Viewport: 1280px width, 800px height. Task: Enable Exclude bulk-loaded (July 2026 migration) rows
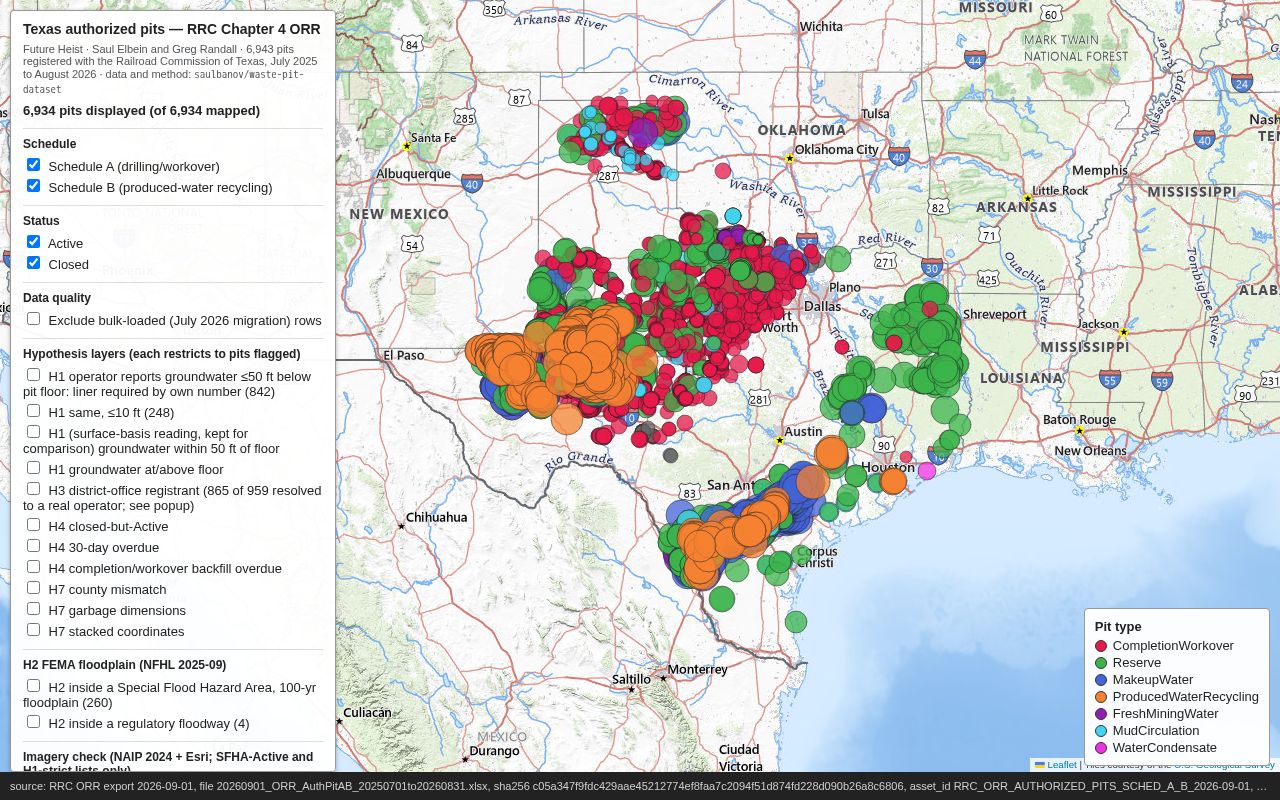(x=34, y=318)
